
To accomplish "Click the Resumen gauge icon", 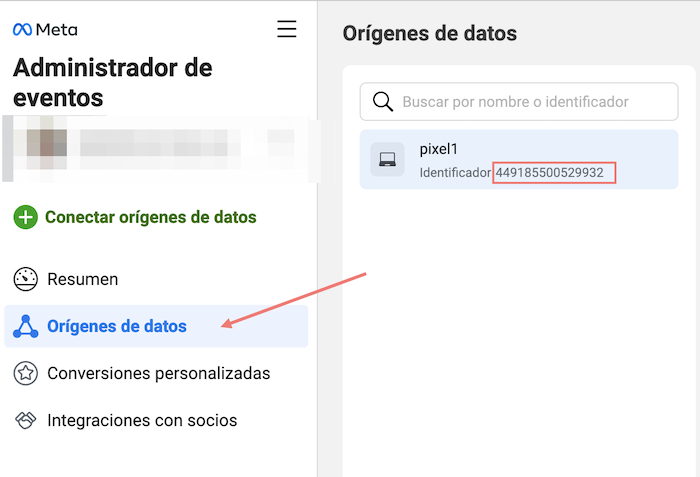I will (x=25, y=279).
